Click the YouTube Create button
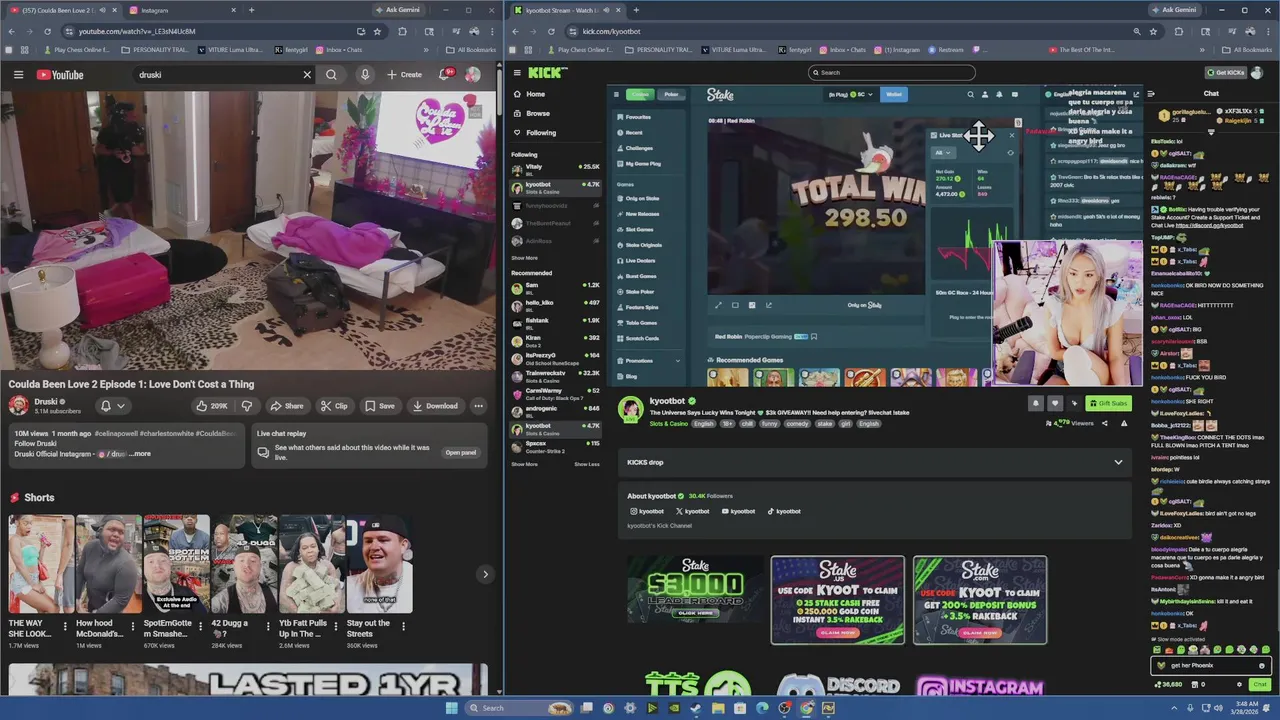 [404, 75]
